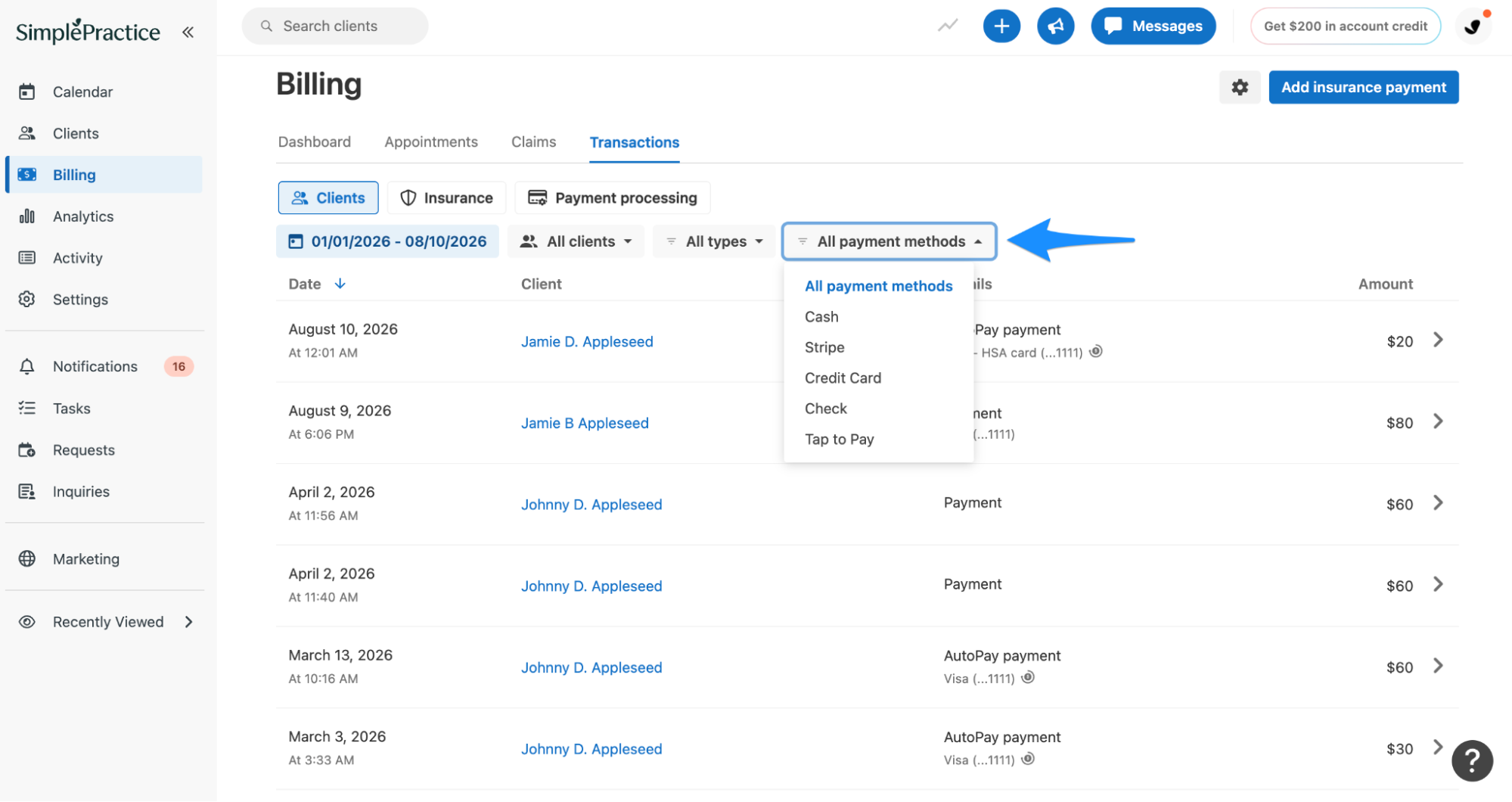Sort by Date column arrow
The height and width of the screenshot is (802, 1512).
(340, 284)
